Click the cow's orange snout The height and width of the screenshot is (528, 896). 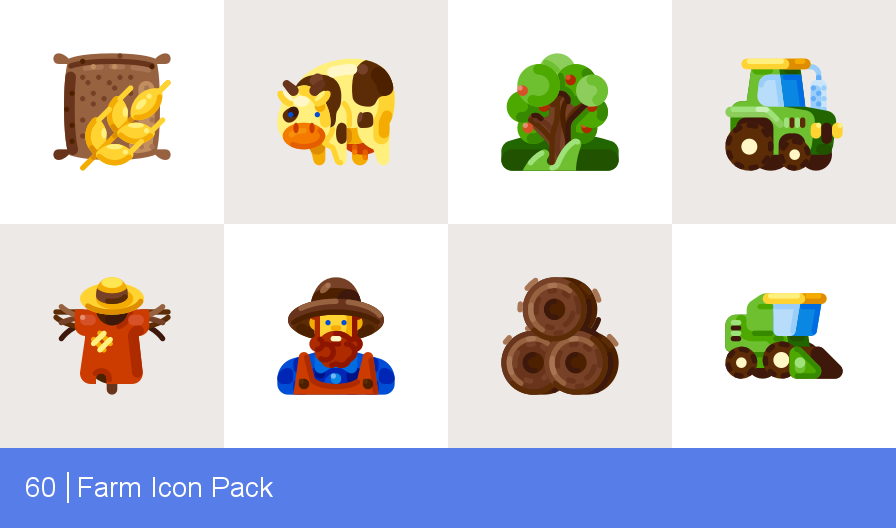303,136
